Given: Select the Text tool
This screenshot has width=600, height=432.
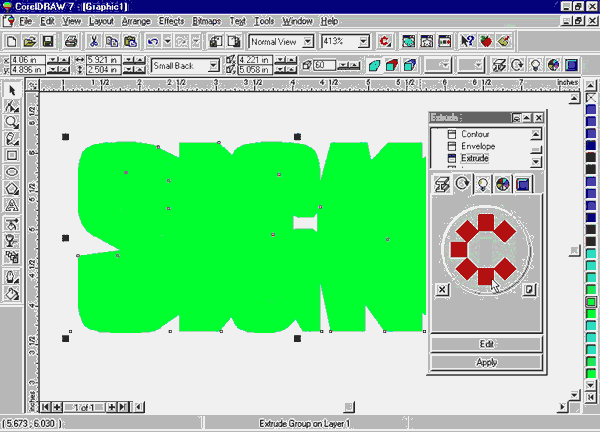Looking at the screenshot, I should (12, 205).
